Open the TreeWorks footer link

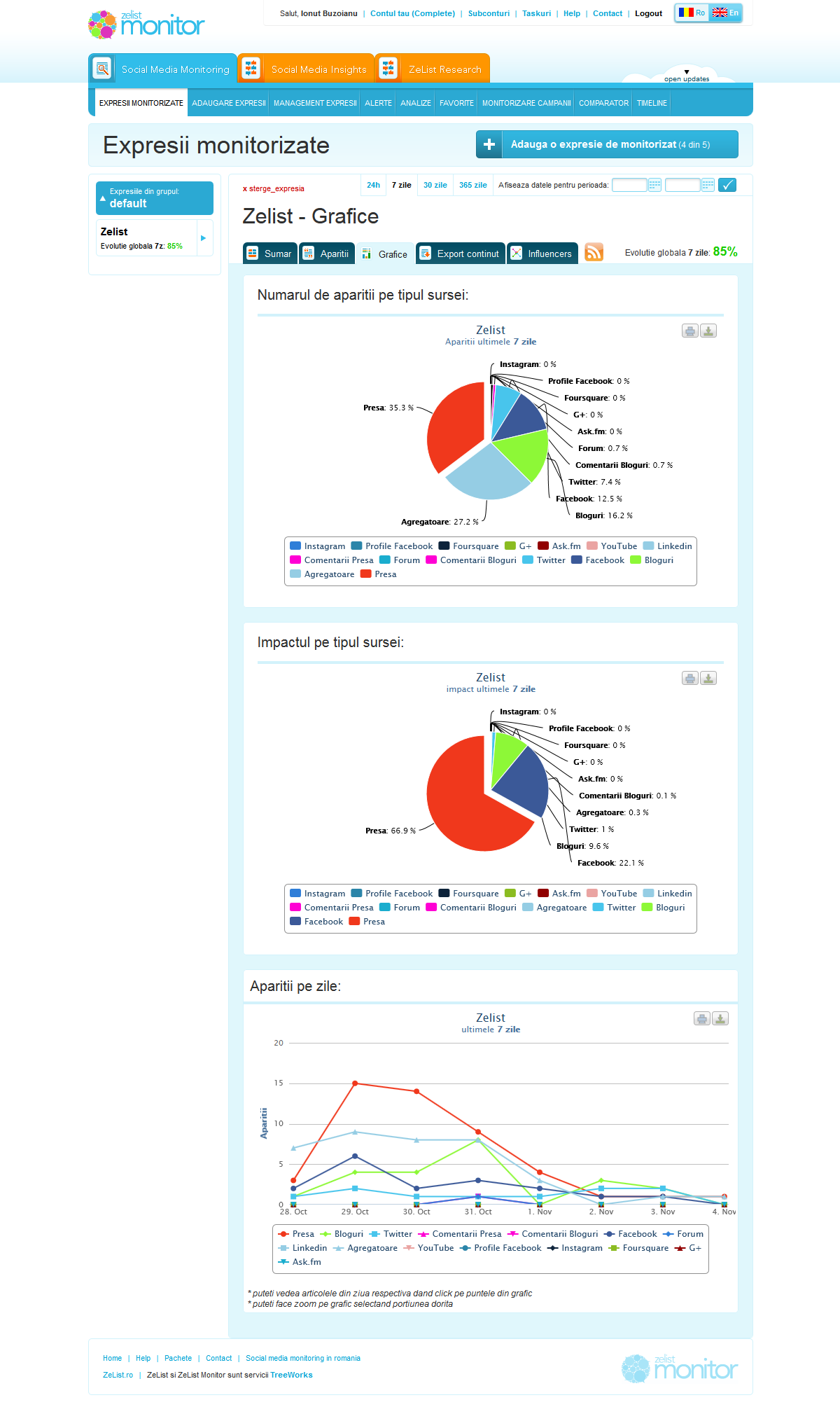click(x=291, y=1375)
